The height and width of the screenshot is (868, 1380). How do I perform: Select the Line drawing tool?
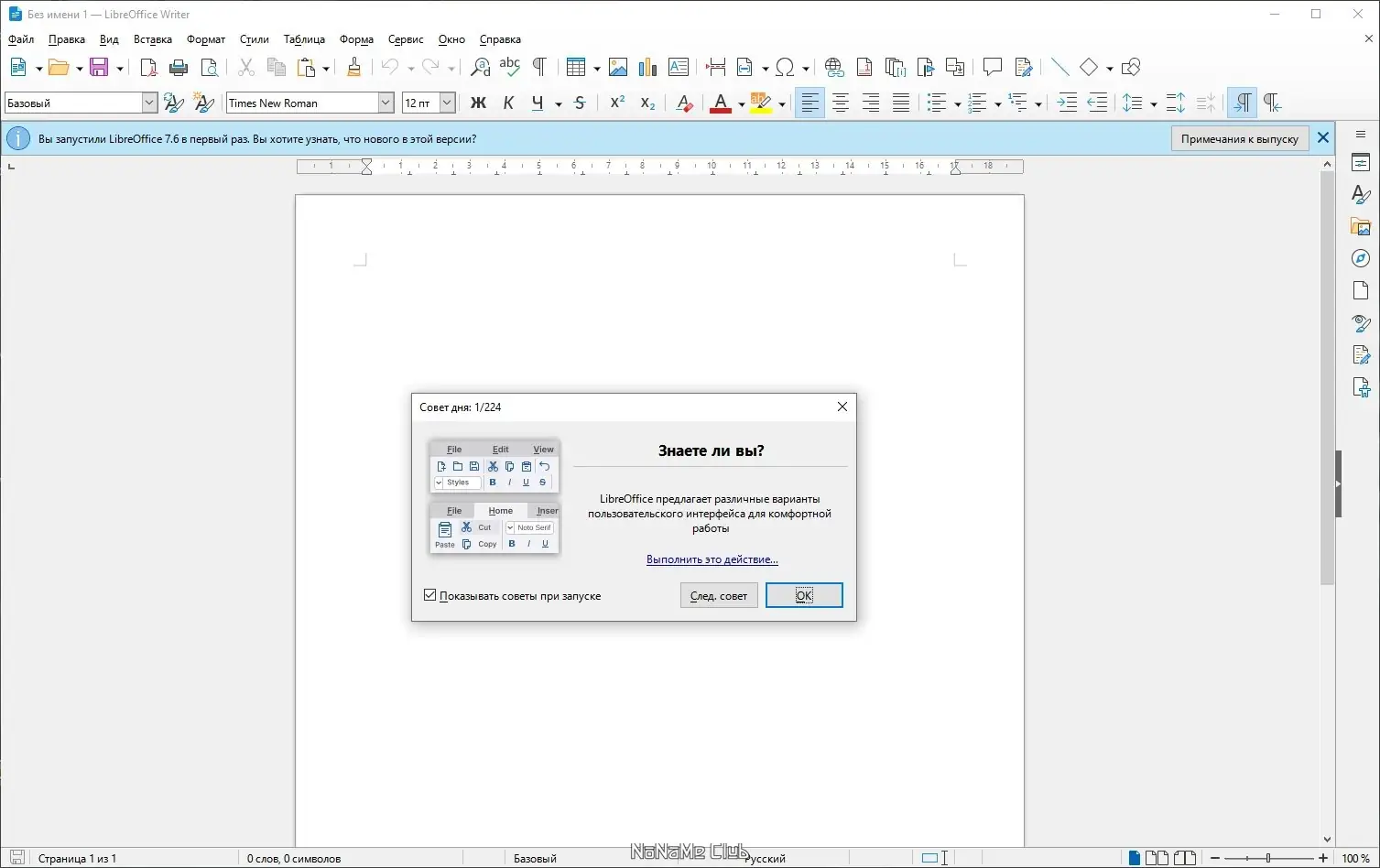click(1059, 67)
